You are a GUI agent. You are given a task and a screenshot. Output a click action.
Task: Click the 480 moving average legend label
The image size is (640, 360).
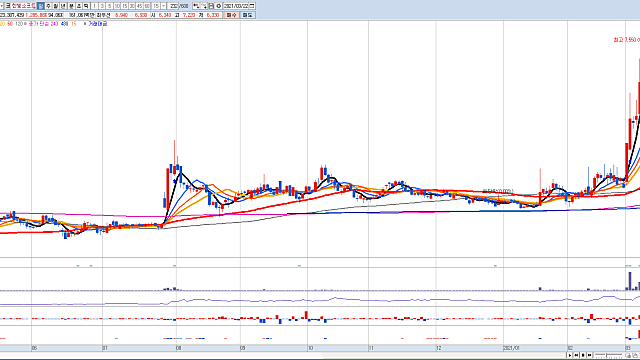(x=64, y=24)
